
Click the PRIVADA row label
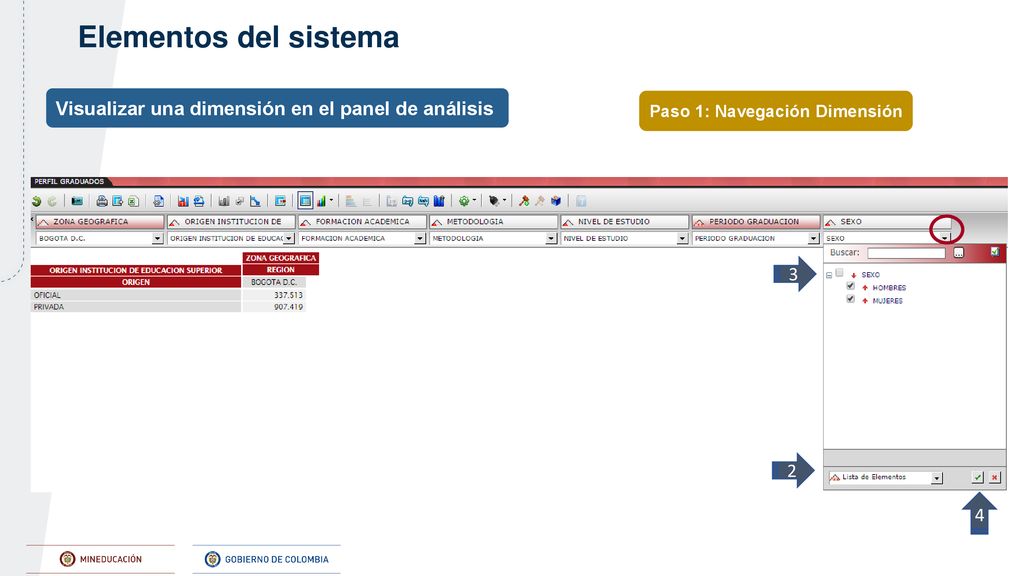click(49, 307)
